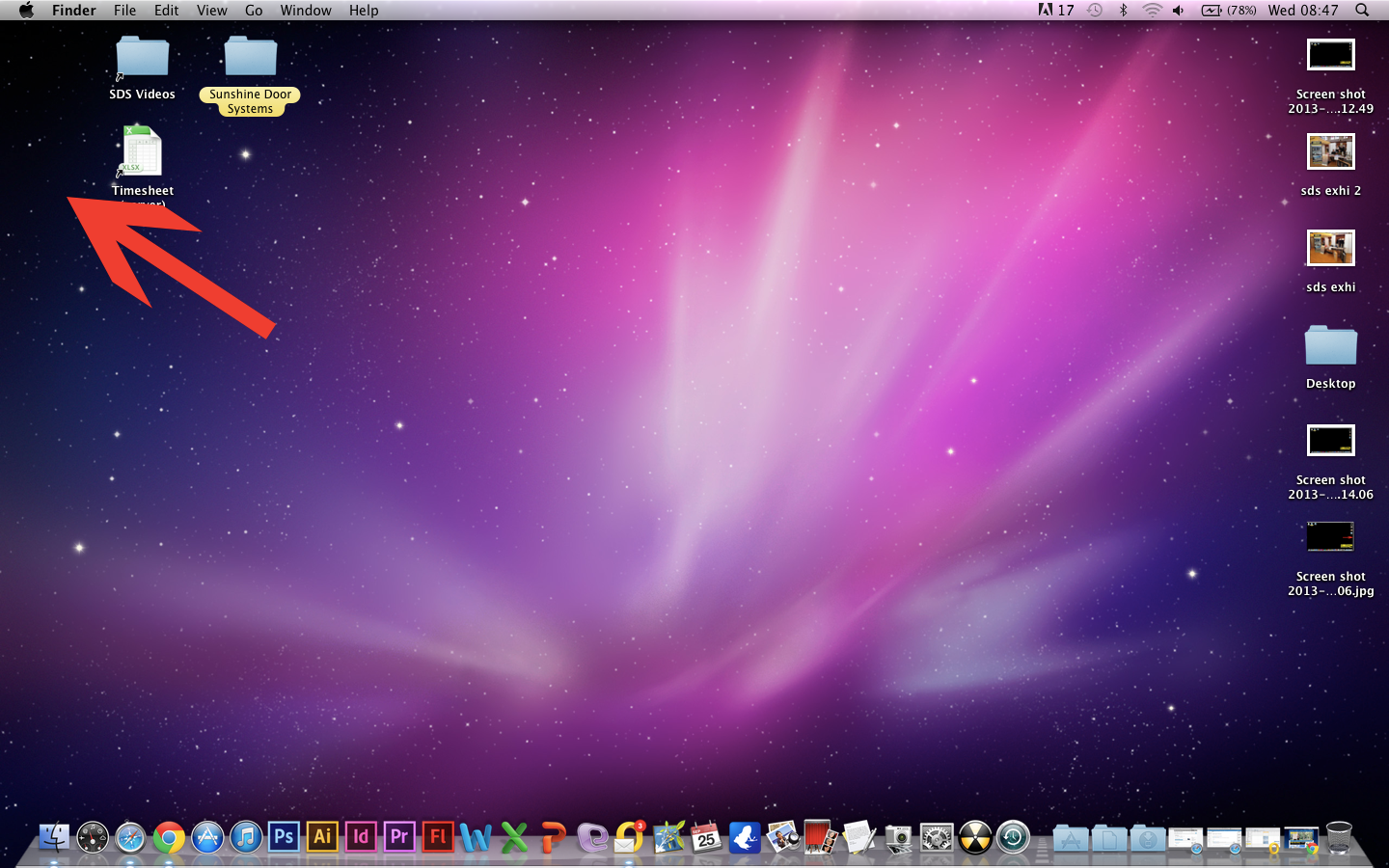1389x868 pixels.
Task: Click the Time Machine menu bar icon
Action: point(1095,11)
